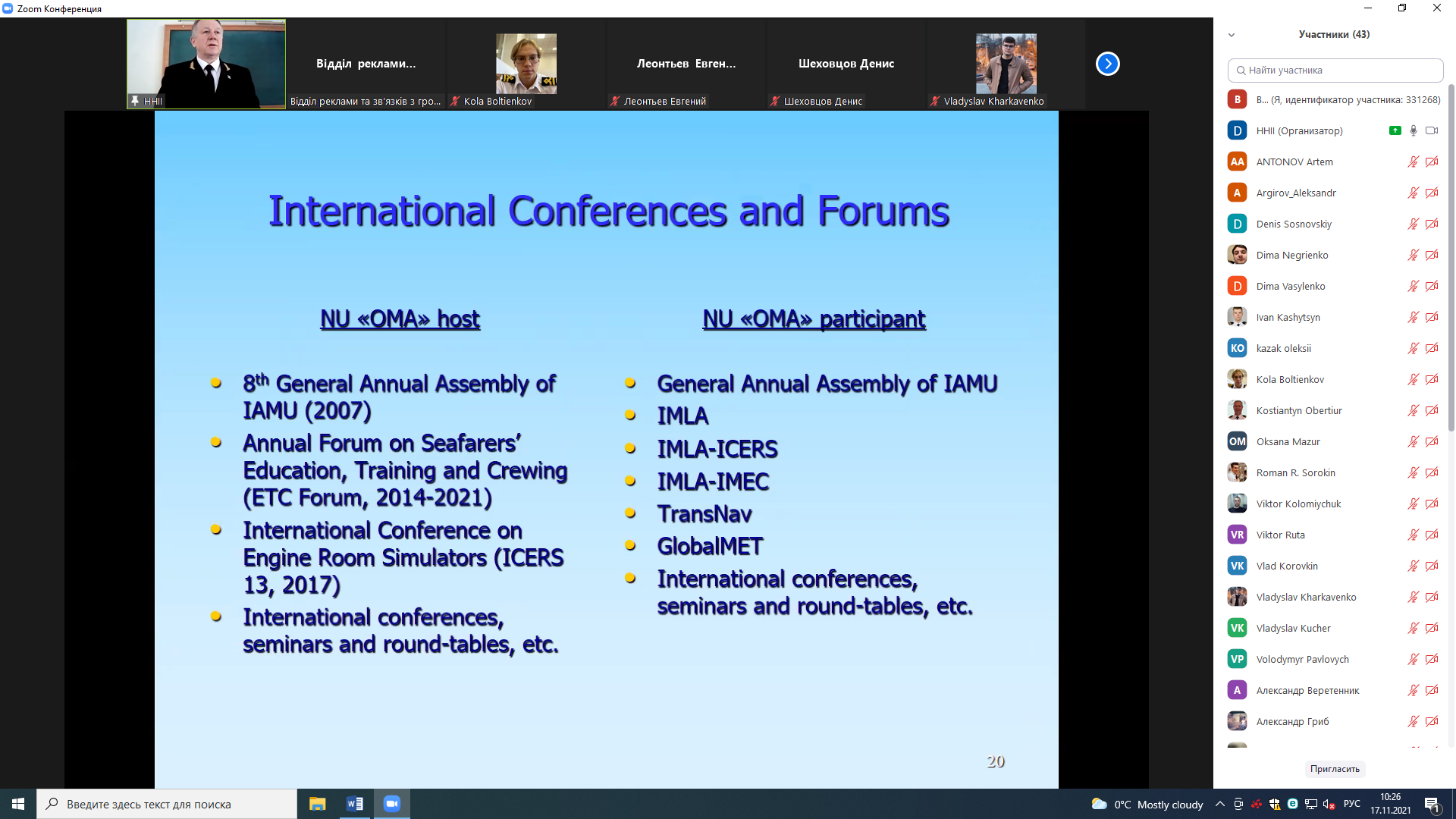Viewport: 1456px width, 819px height.
Task: Click the shared slide's NU «ОМА» participant heading
Action: click(814, 319)
